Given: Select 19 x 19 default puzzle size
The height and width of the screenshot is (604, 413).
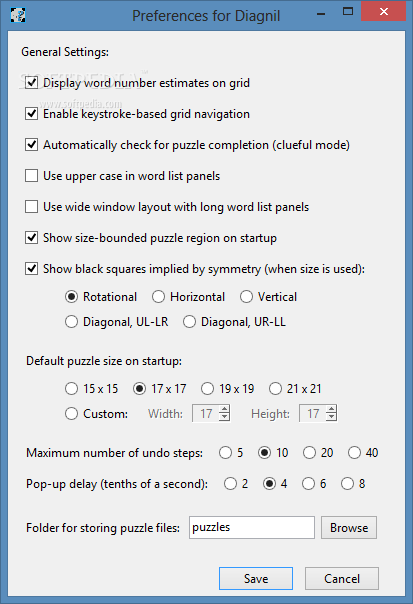Looking at the screenshot, I should pos(207,389).
